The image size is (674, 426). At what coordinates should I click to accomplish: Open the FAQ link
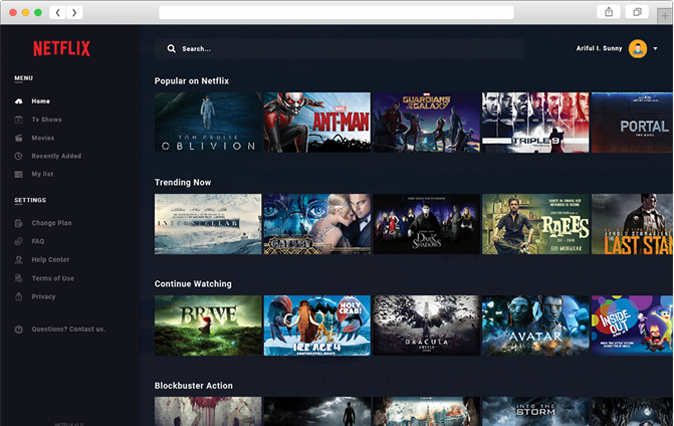(38, 241)
